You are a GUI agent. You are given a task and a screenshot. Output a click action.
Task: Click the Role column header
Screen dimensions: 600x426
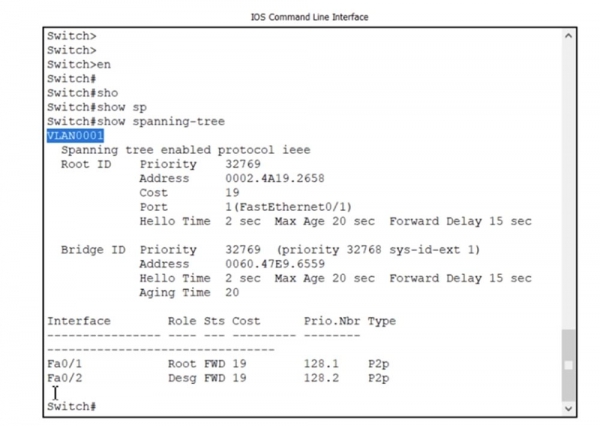(182, 321)
